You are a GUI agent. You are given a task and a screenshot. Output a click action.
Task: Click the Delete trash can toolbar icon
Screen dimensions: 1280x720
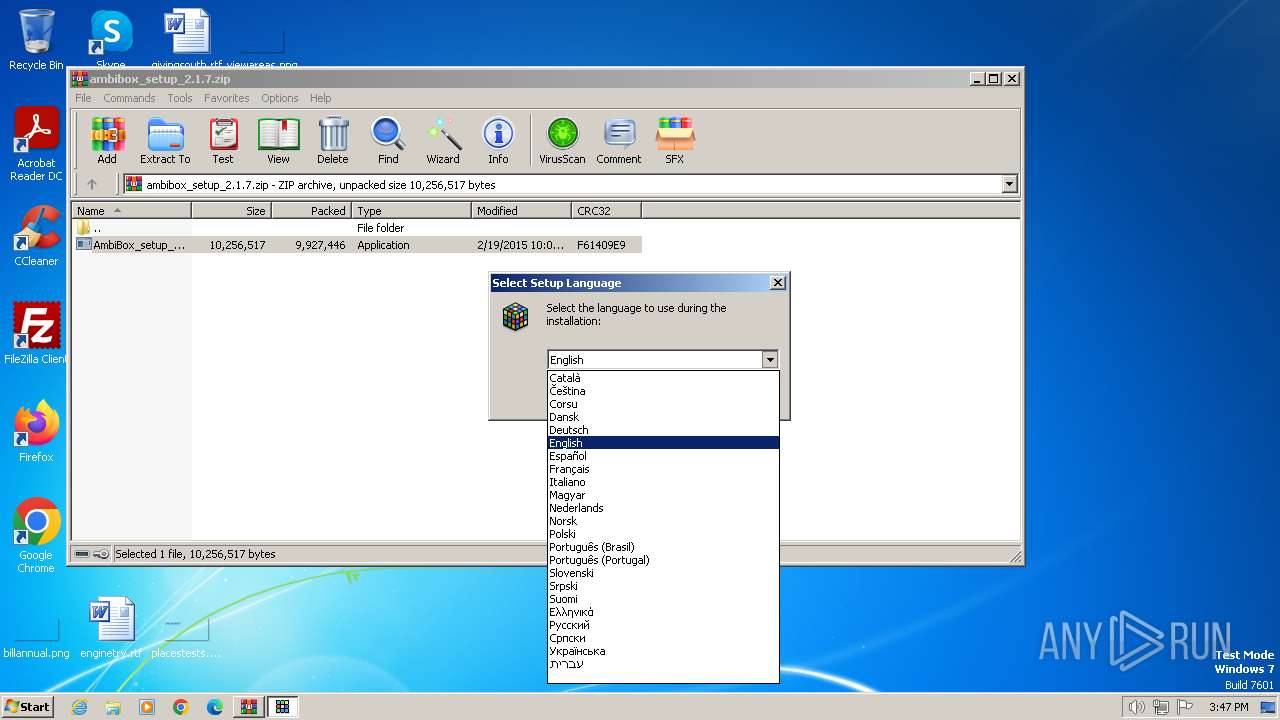click(333, 140)
